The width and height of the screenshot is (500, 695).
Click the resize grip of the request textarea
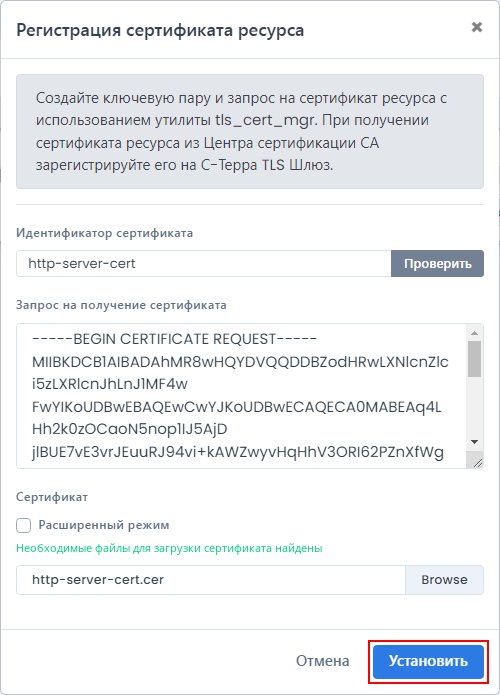coord(477,463)
